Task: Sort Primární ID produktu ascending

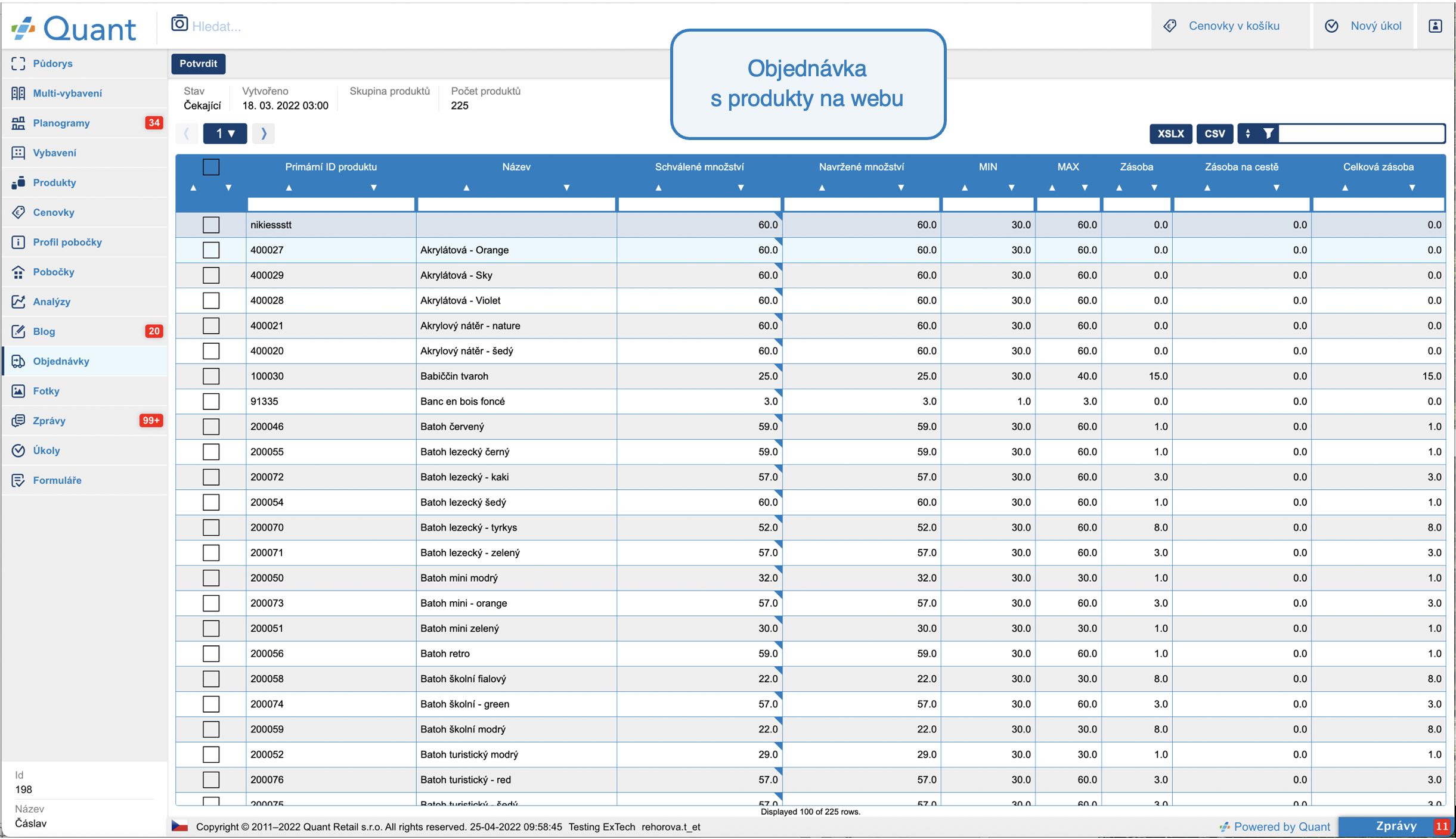Action: point(289,188)
